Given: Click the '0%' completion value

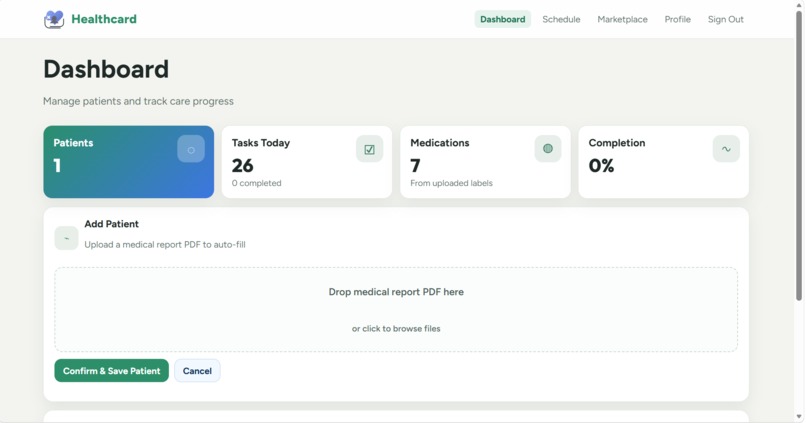Looking at the screenshot, I should (x=601, y=165).
